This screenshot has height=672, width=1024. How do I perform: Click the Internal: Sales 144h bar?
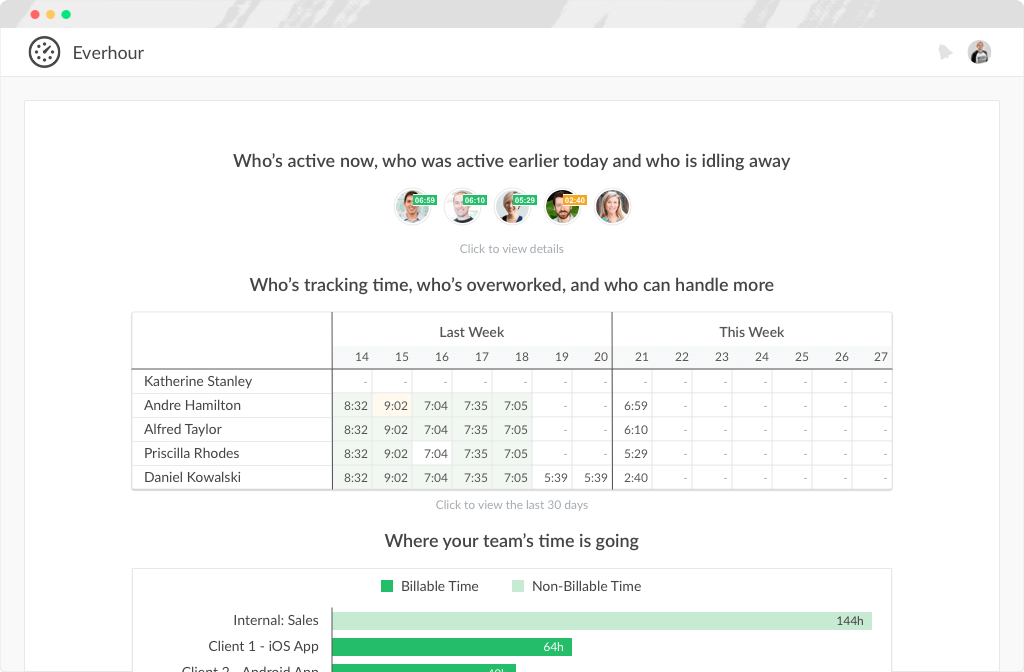pos(601,620)
